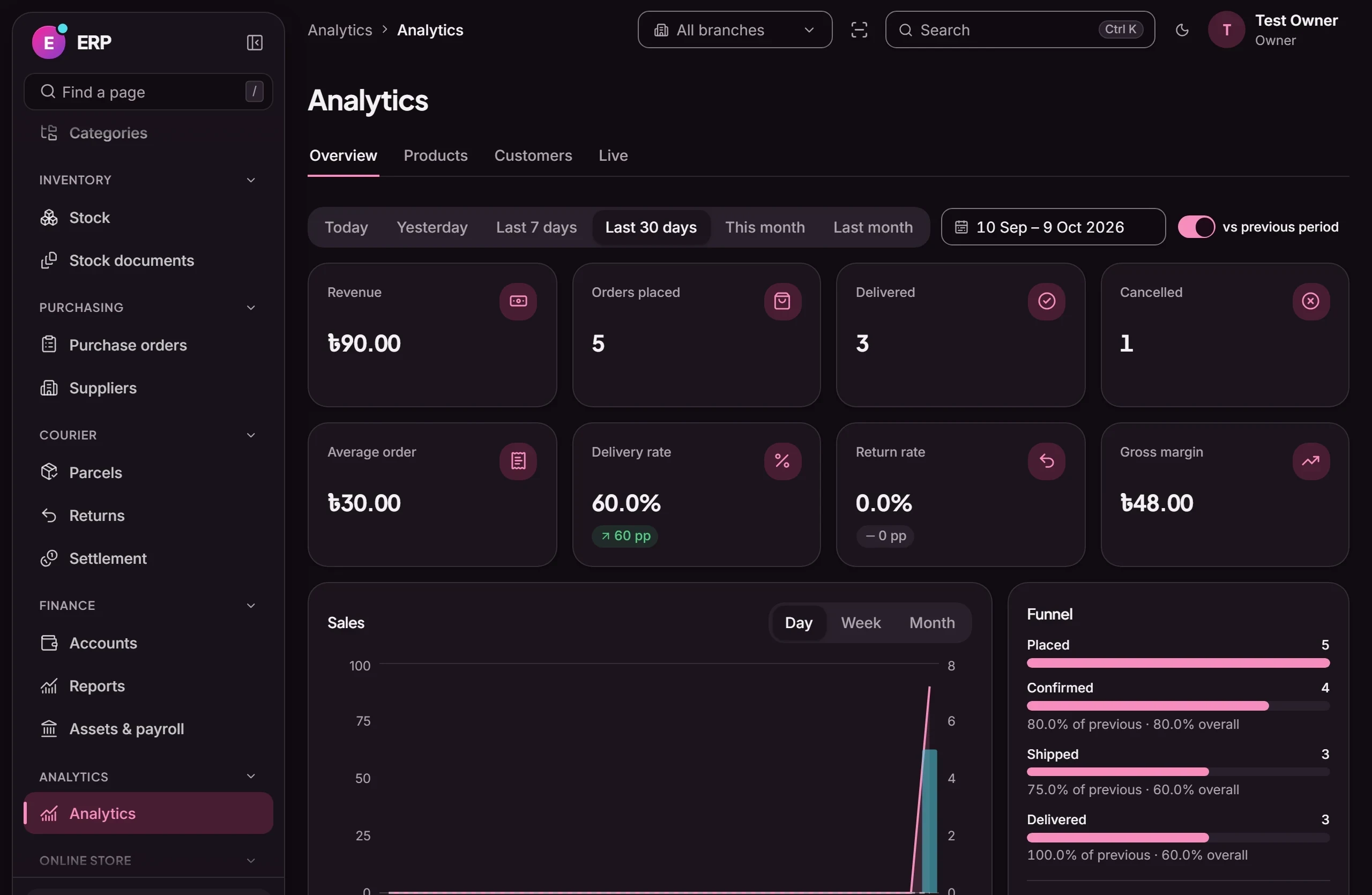Collapse the COURIER section
Screen dimensions: 1372x895
(x=251, y=435)
